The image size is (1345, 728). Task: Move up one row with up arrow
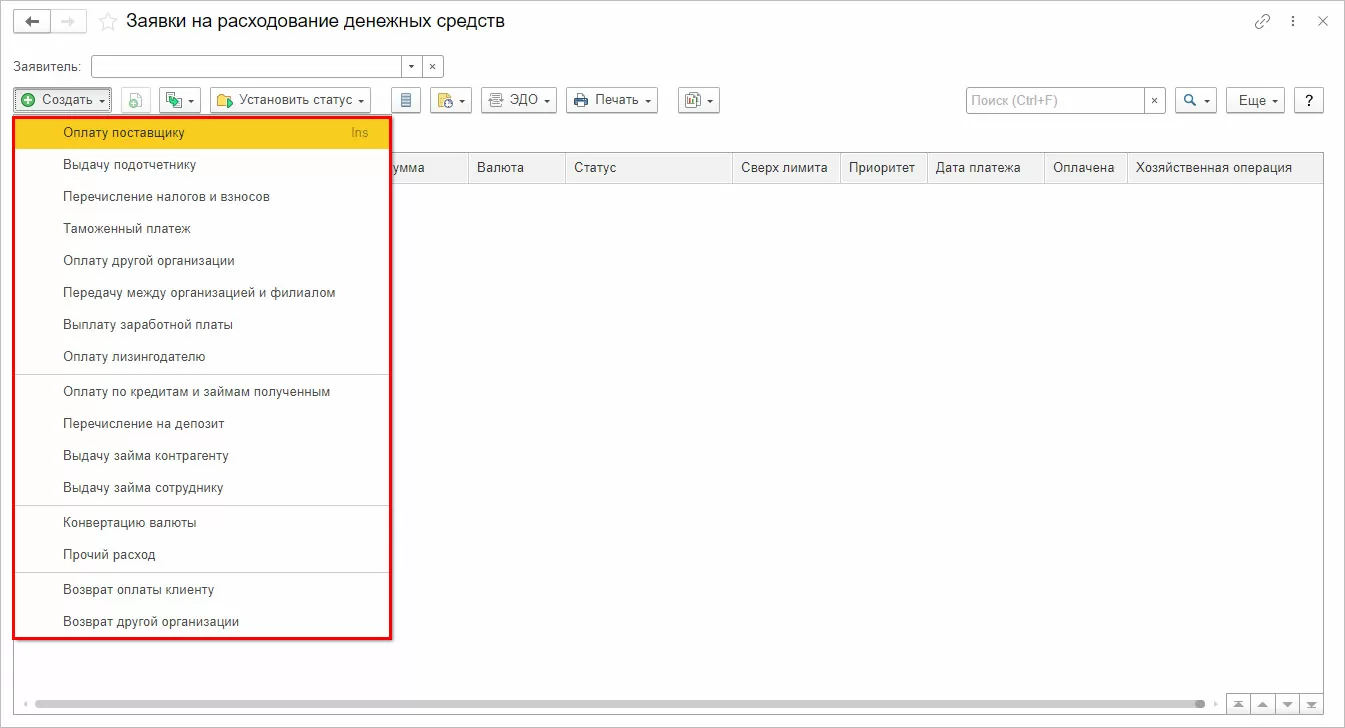coord(1264,704)
